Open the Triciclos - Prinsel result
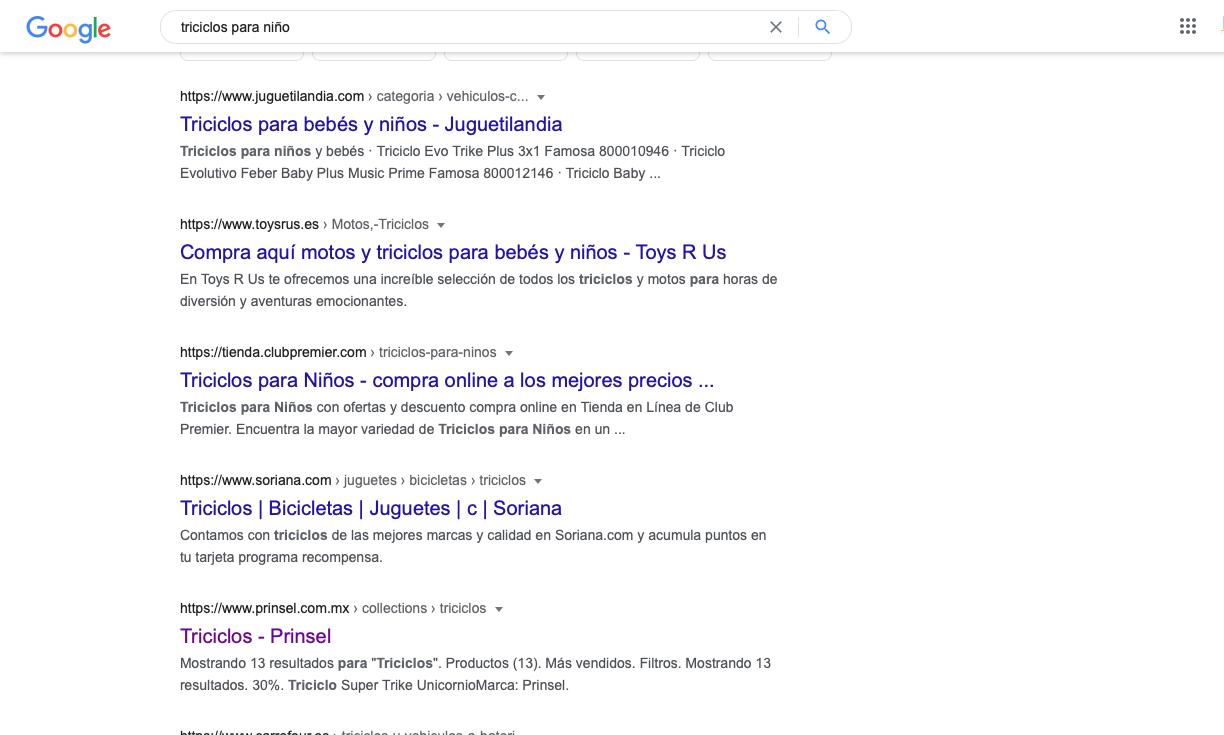This screenshot has height=735, width=1224. click(255, 636)
